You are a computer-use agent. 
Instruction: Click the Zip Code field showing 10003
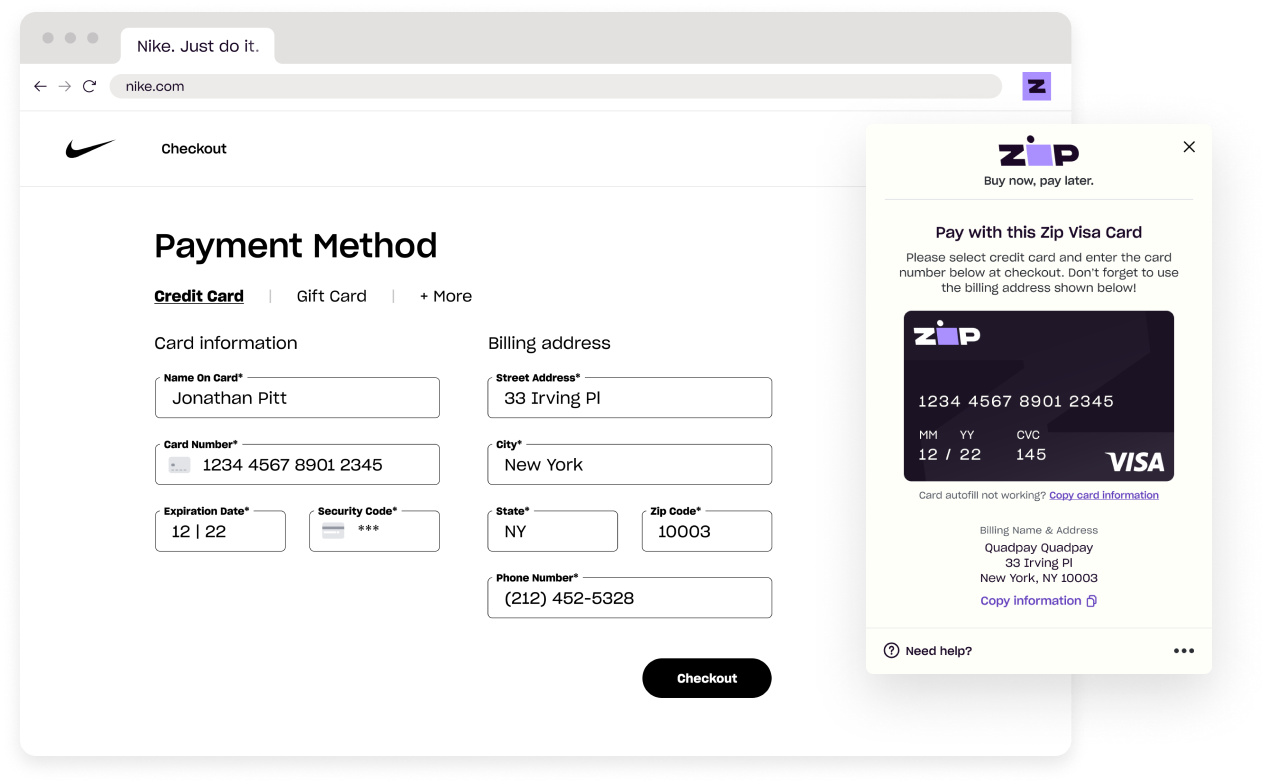pyautogui.click(x=707, y=531)
